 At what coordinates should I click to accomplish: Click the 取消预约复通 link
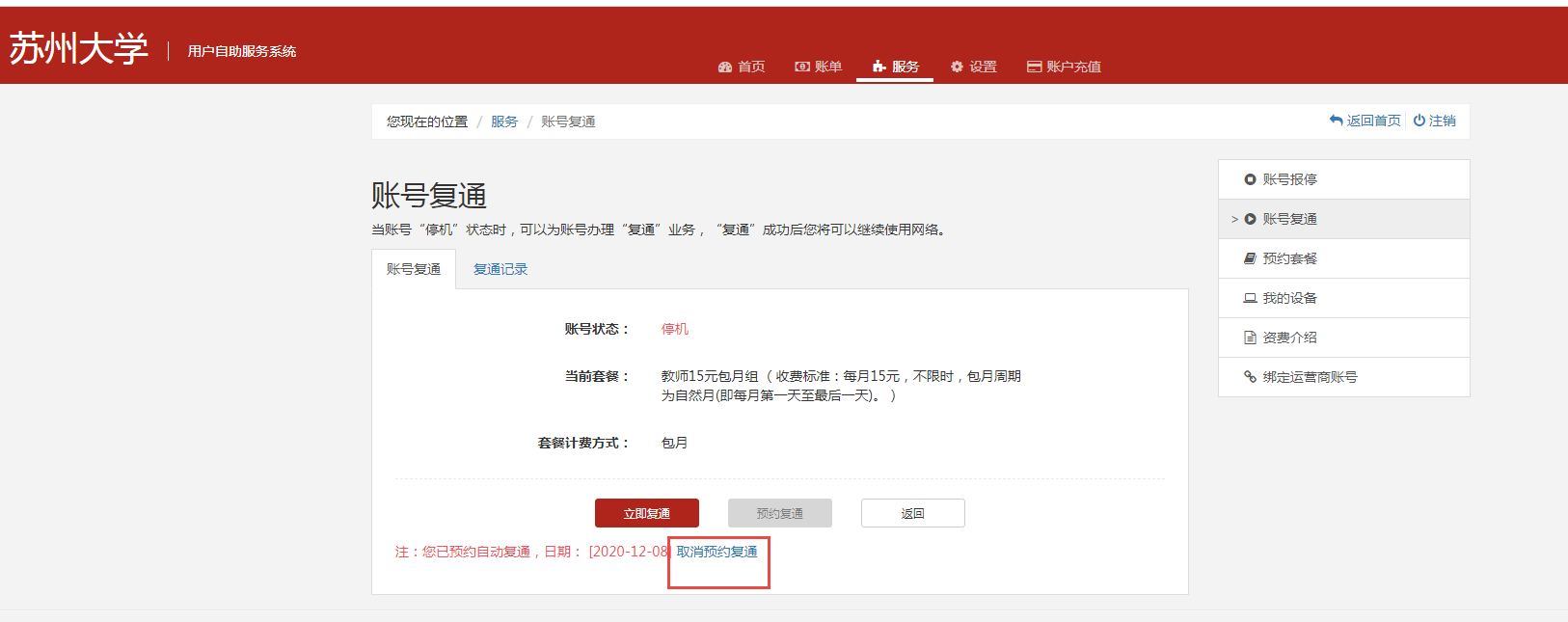(x=716, y=552)
